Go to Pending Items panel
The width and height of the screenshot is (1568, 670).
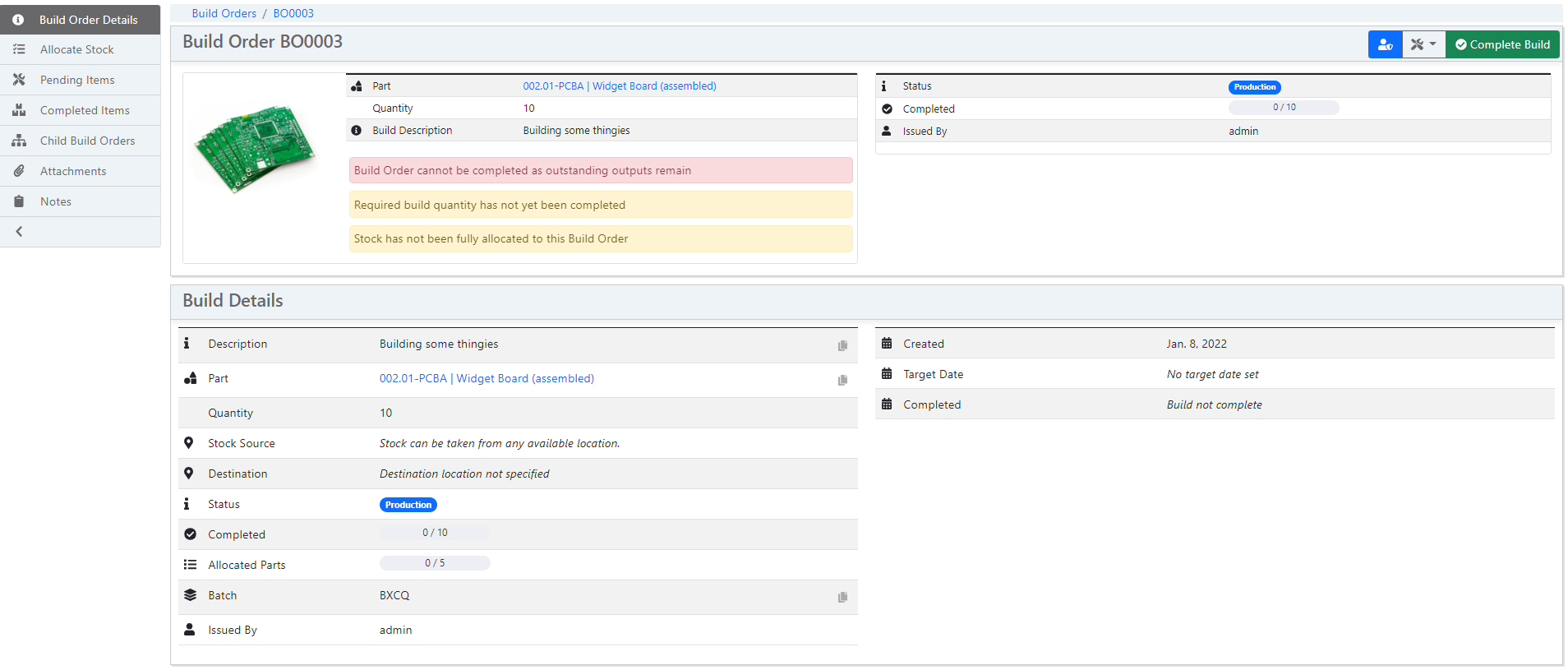click(x=77, y=80)
